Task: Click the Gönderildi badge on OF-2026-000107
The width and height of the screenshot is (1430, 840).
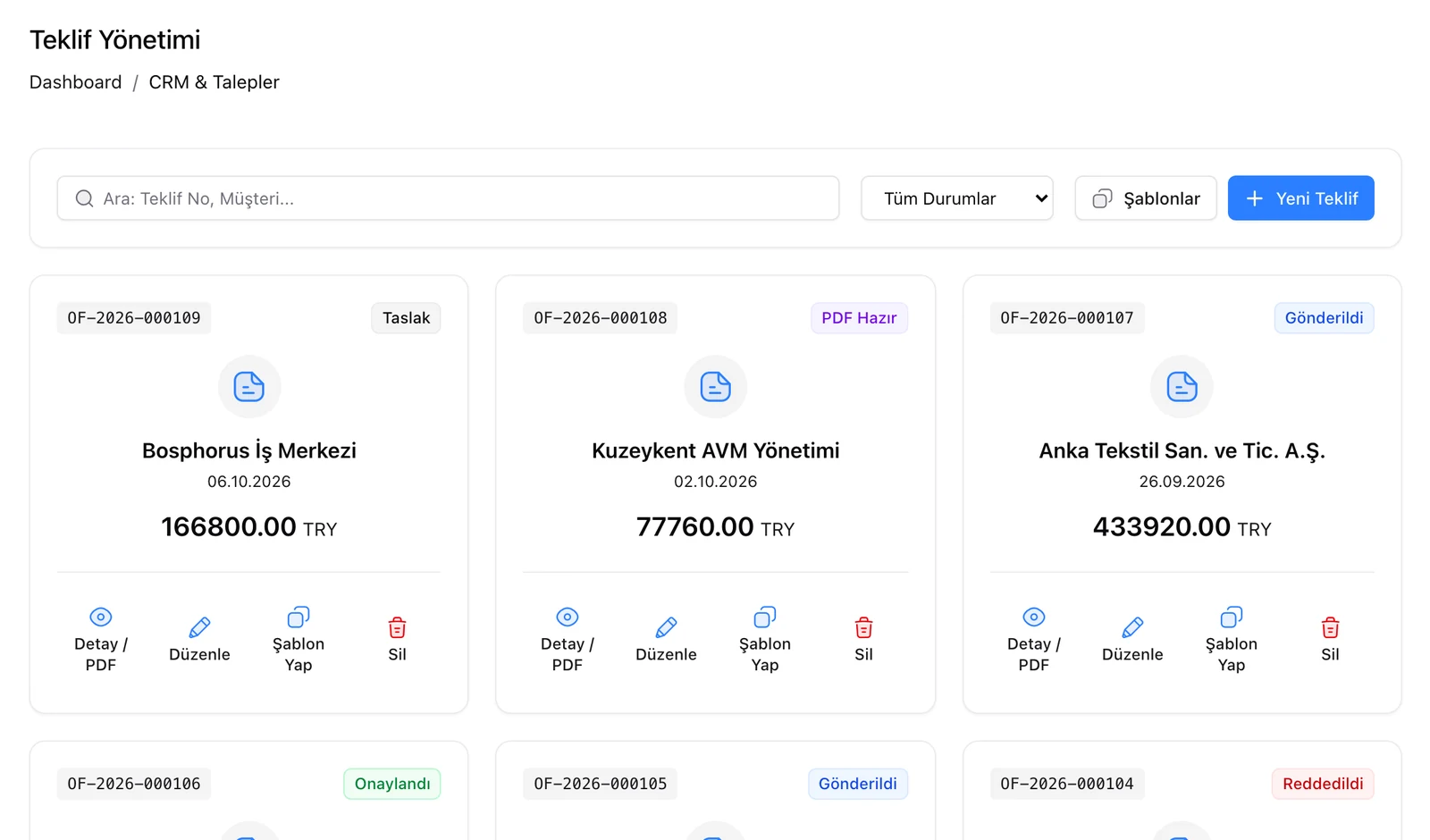Action: pyautogui.click(x=1325, y=318)
